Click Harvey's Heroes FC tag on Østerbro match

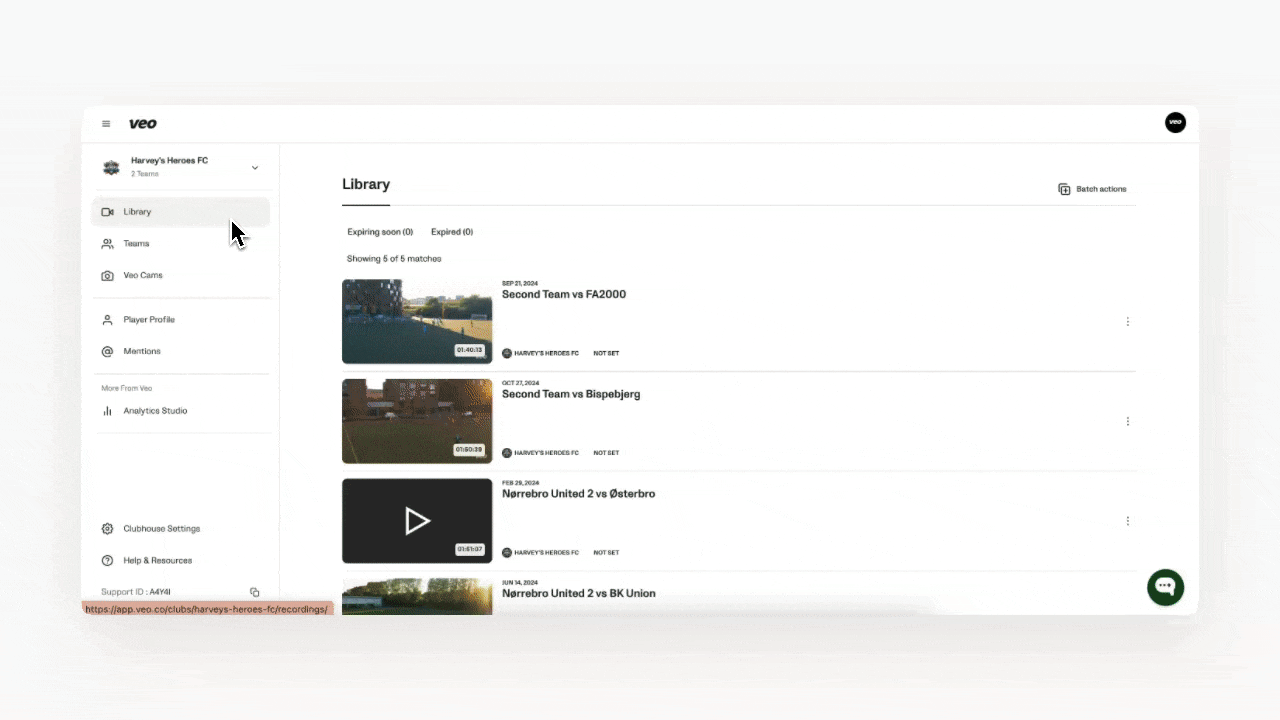click(x=540, y=553)
